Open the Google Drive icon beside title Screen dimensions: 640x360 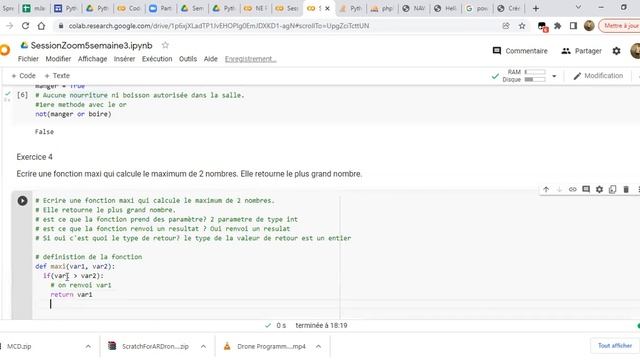point(24,45)
